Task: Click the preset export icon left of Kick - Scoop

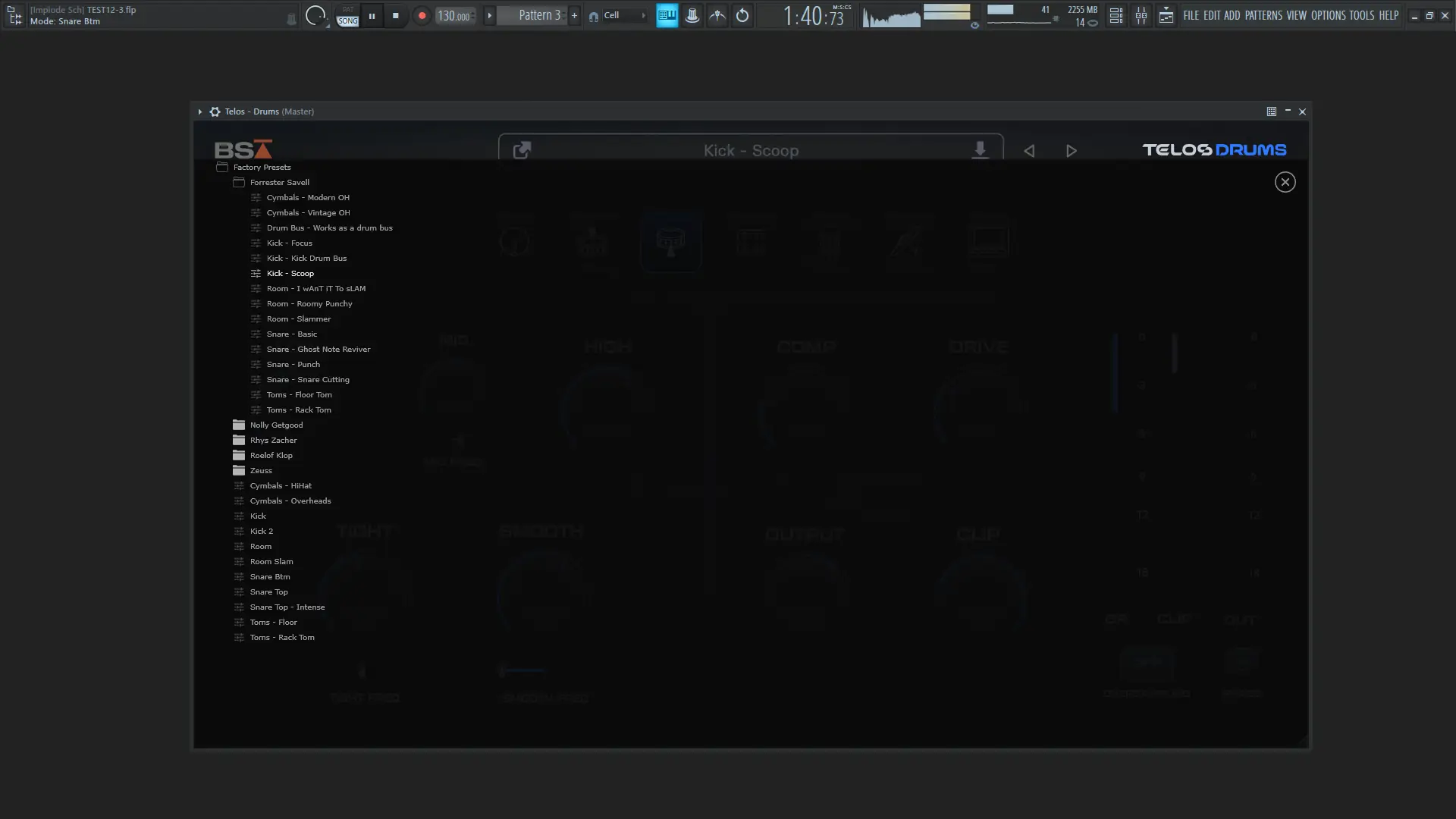Action: point(522,150)
